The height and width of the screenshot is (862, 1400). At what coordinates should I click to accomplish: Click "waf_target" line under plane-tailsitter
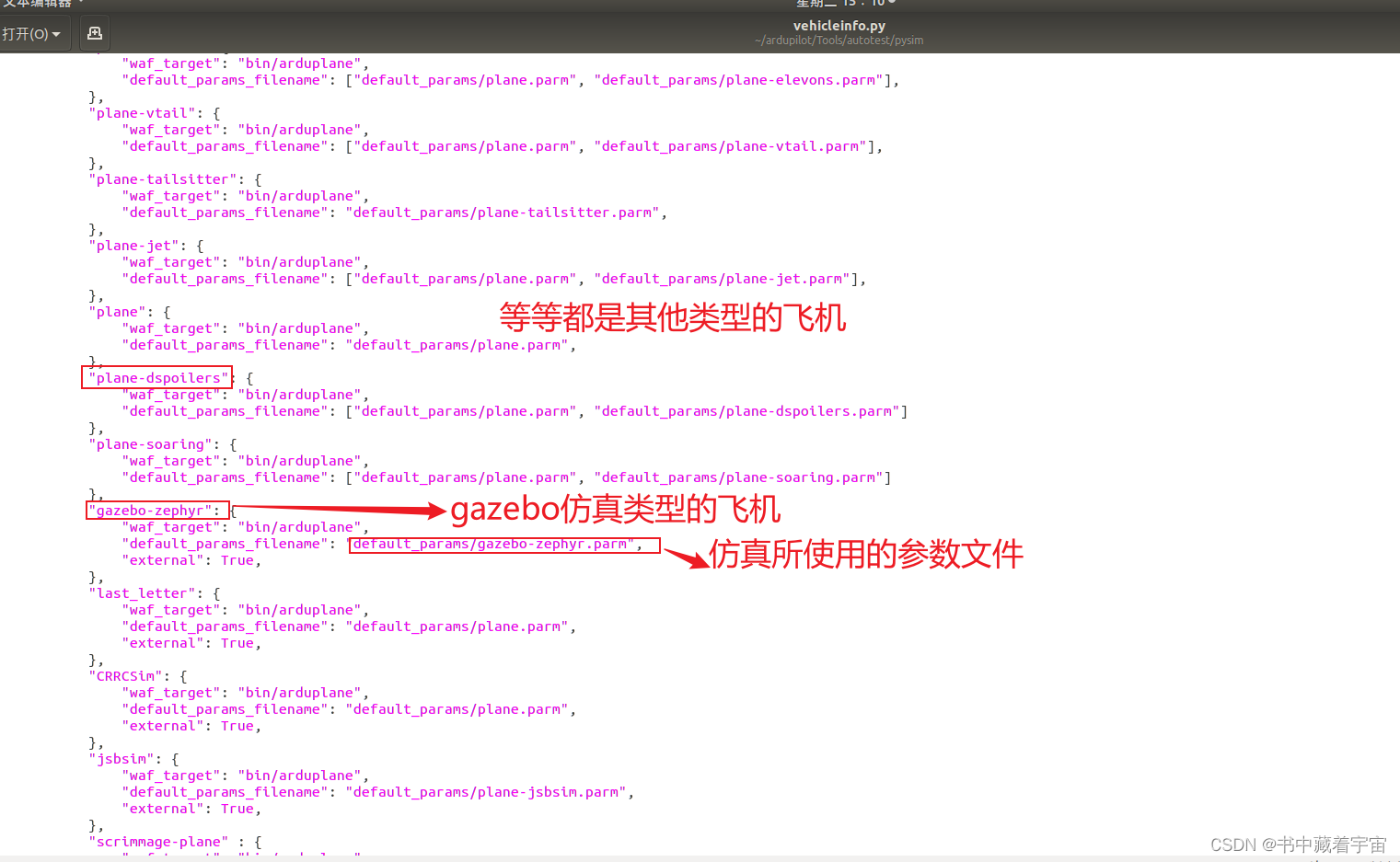[245, 196]
